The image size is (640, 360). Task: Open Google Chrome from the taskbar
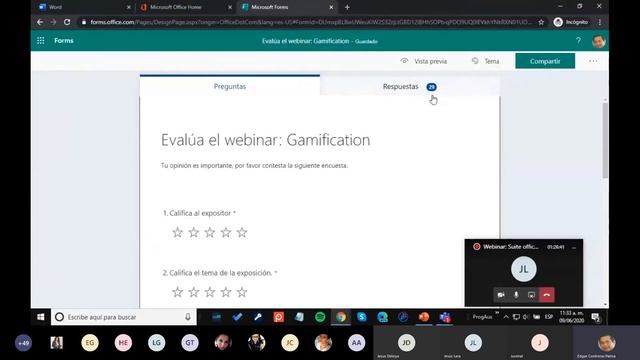coord(341,317)
